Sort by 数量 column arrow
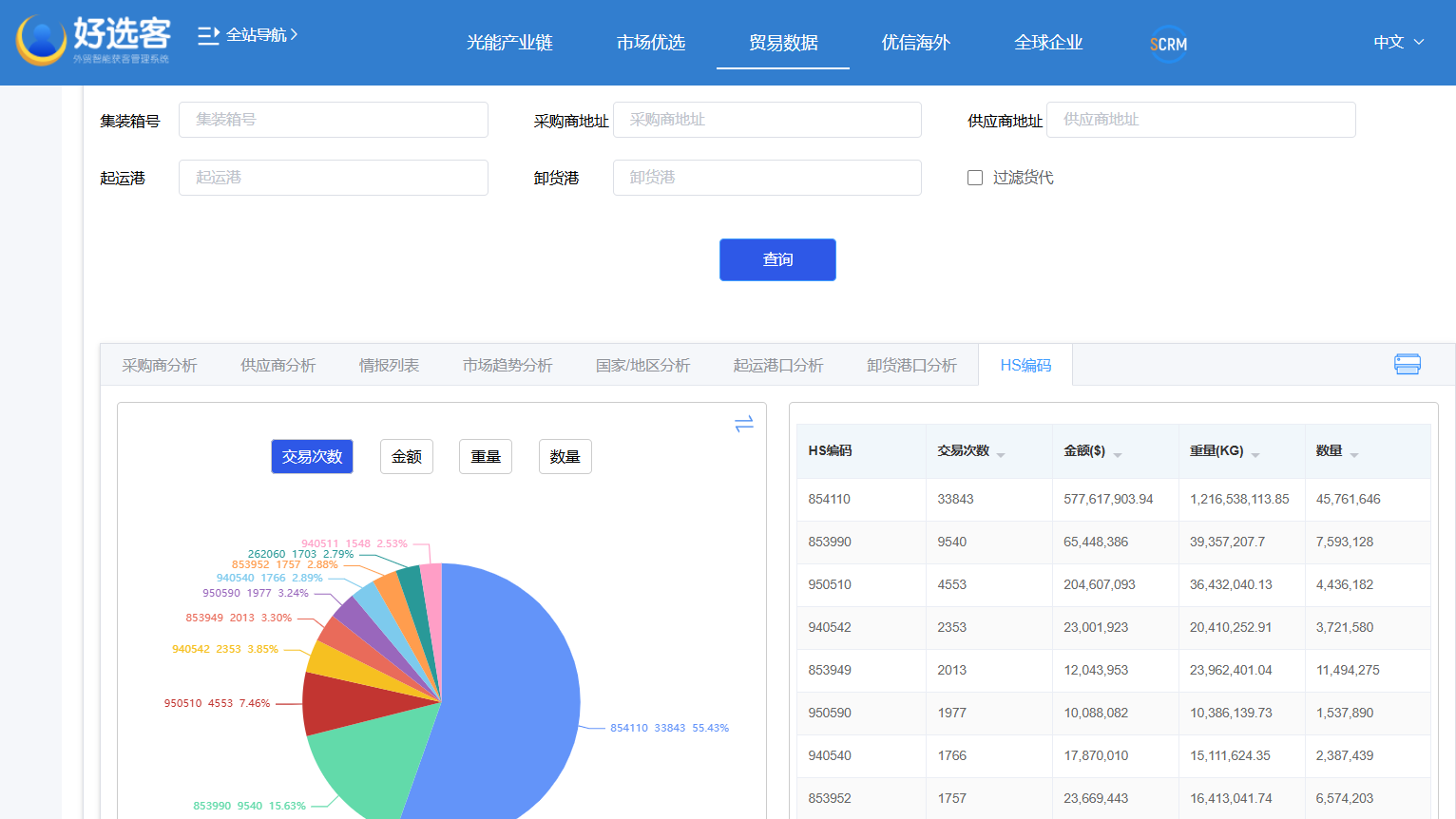Image resolution: width=1456 pixels, height=819 pixels. (1354, 455)
